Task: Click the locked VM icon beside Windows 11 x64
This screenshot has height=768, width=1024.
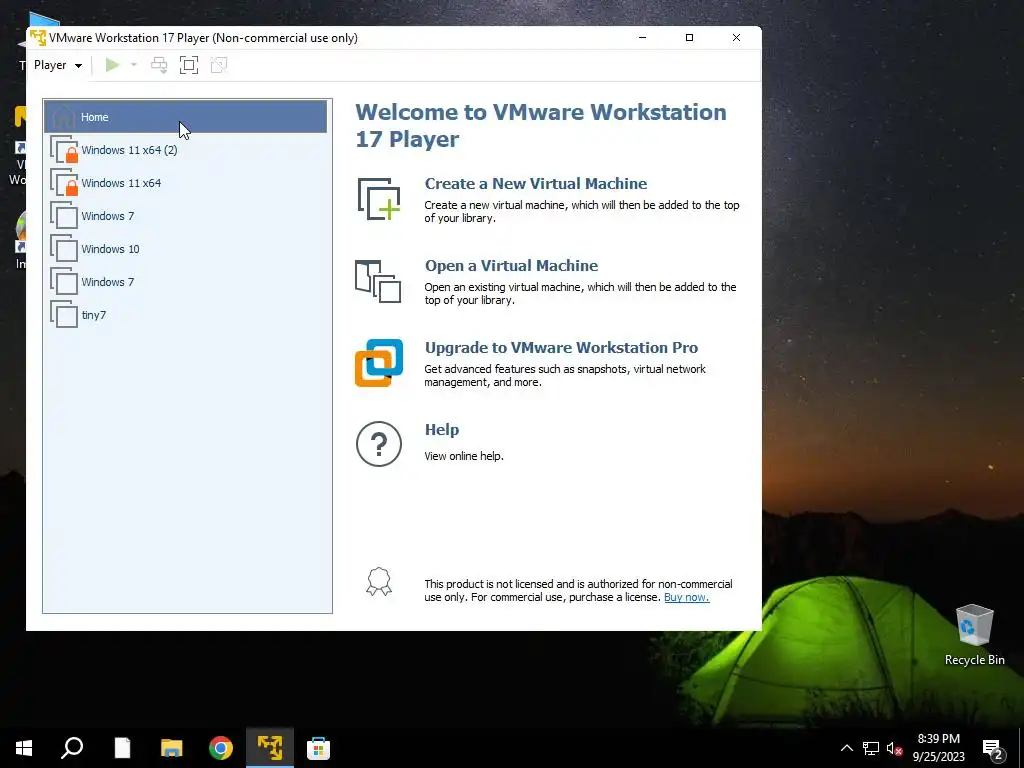Action: coord(64,182)
